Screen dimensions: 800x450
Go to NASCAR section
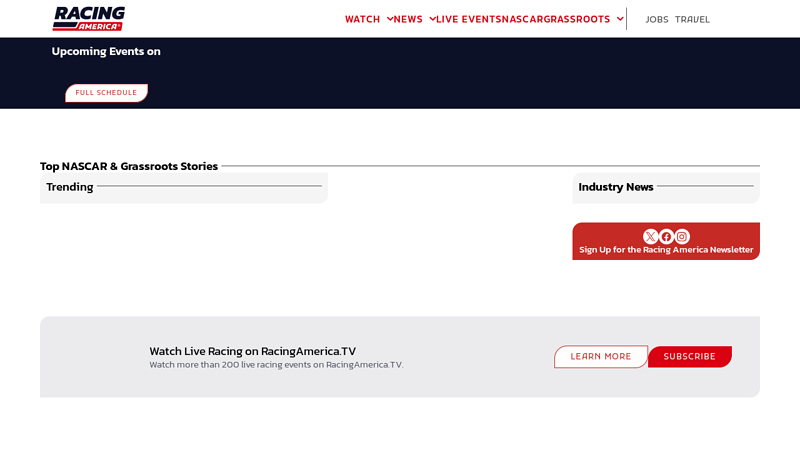pyautogui.click(x=522, y=19)
